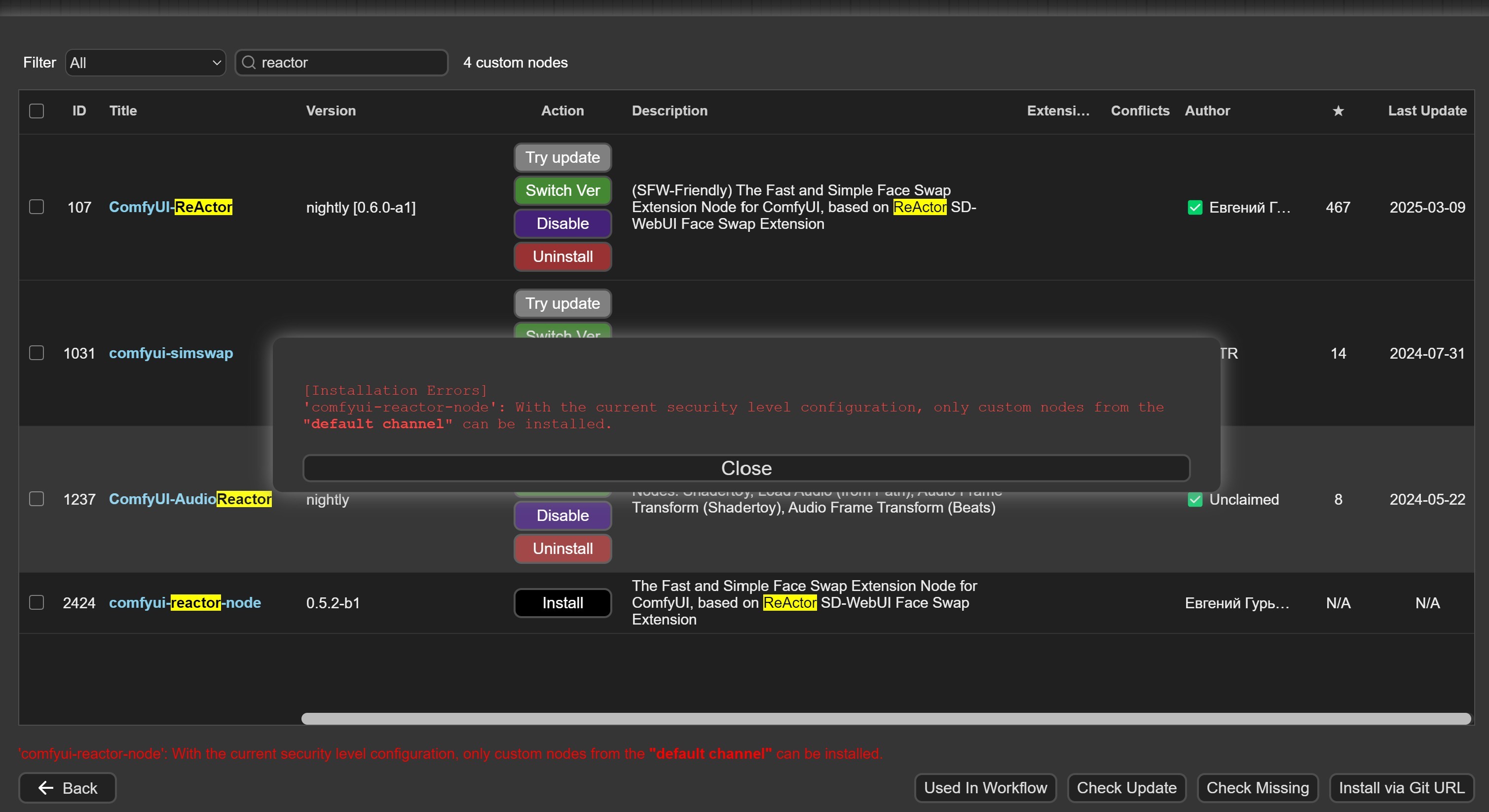Toggle the select-all checkbox in the table header
The width and height of the screenshot is (1489, 812).
coord(37,111)
